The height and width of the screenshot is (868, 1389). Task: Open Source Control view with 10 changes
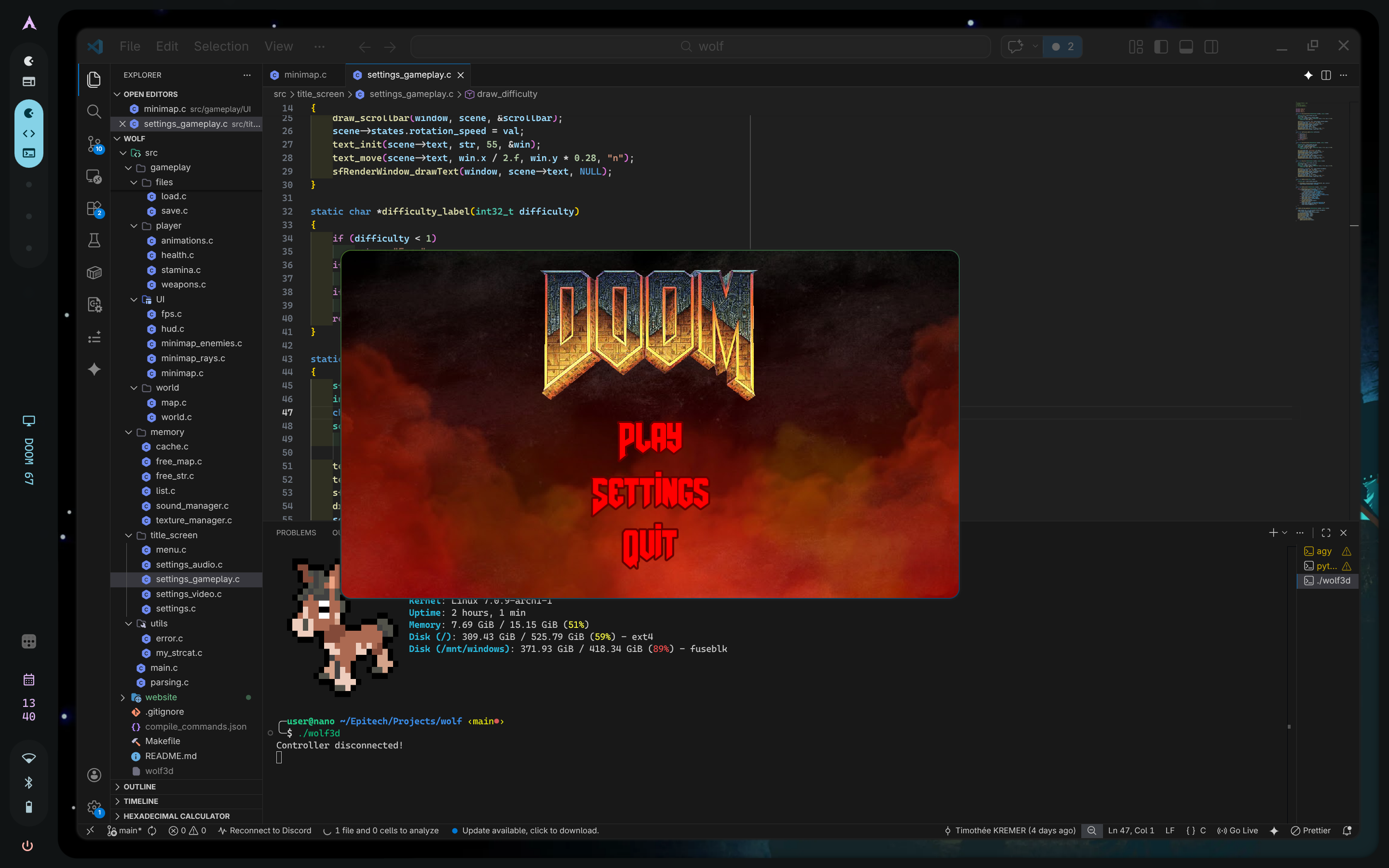coord(94,144)
